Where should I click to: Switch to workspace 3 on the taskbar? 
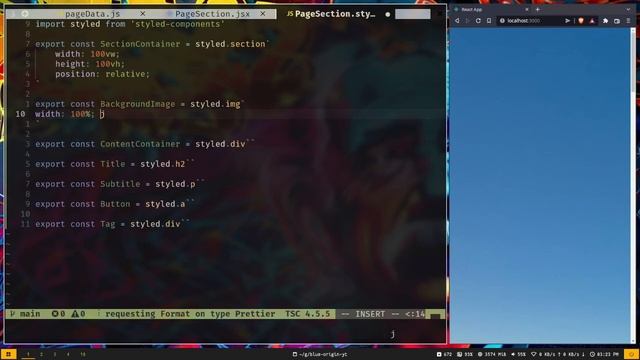click(x=55, y=354)
